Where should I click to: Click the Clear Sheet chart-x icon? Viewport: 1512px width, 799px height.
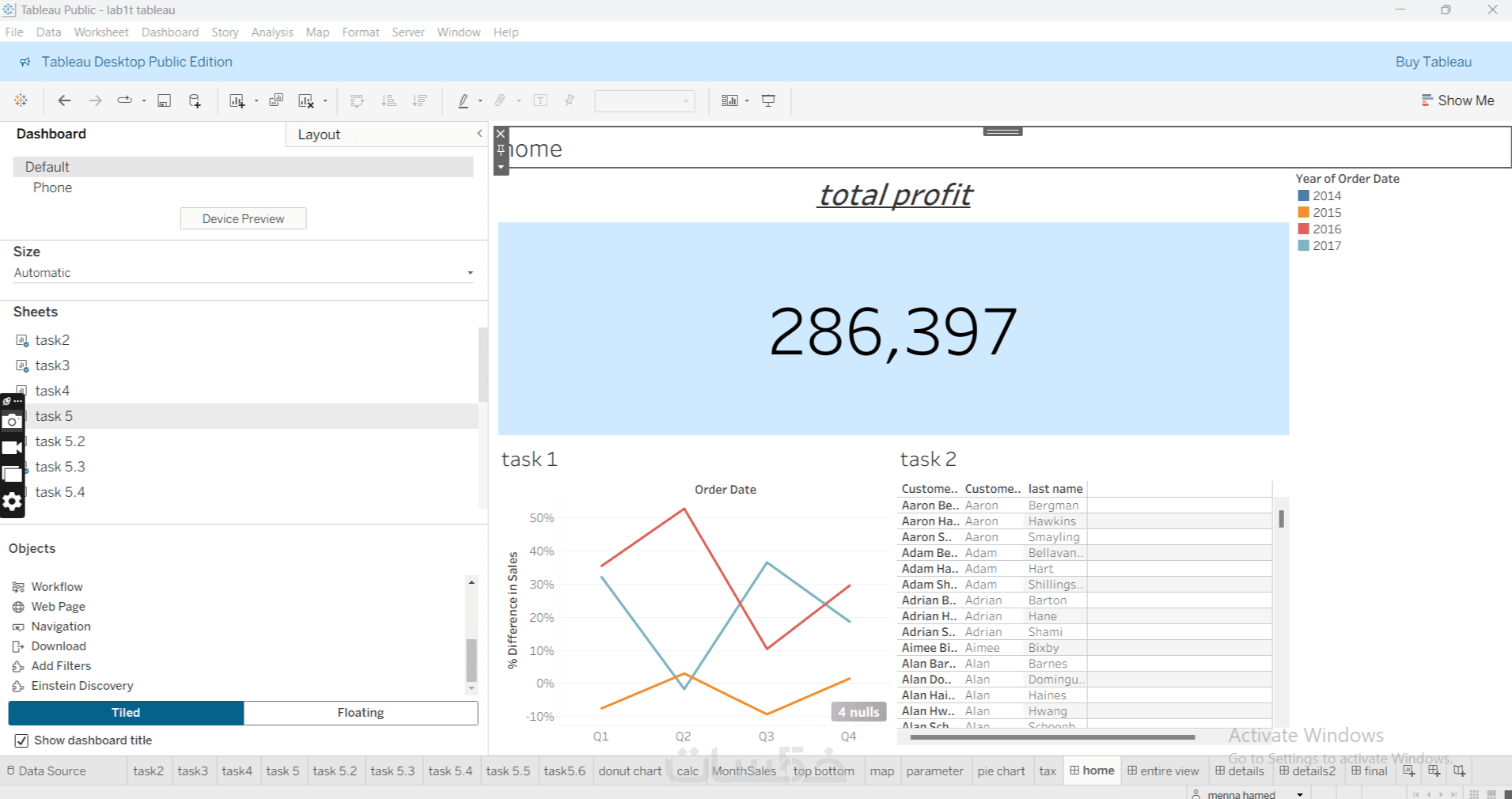(x=306, y=100)
